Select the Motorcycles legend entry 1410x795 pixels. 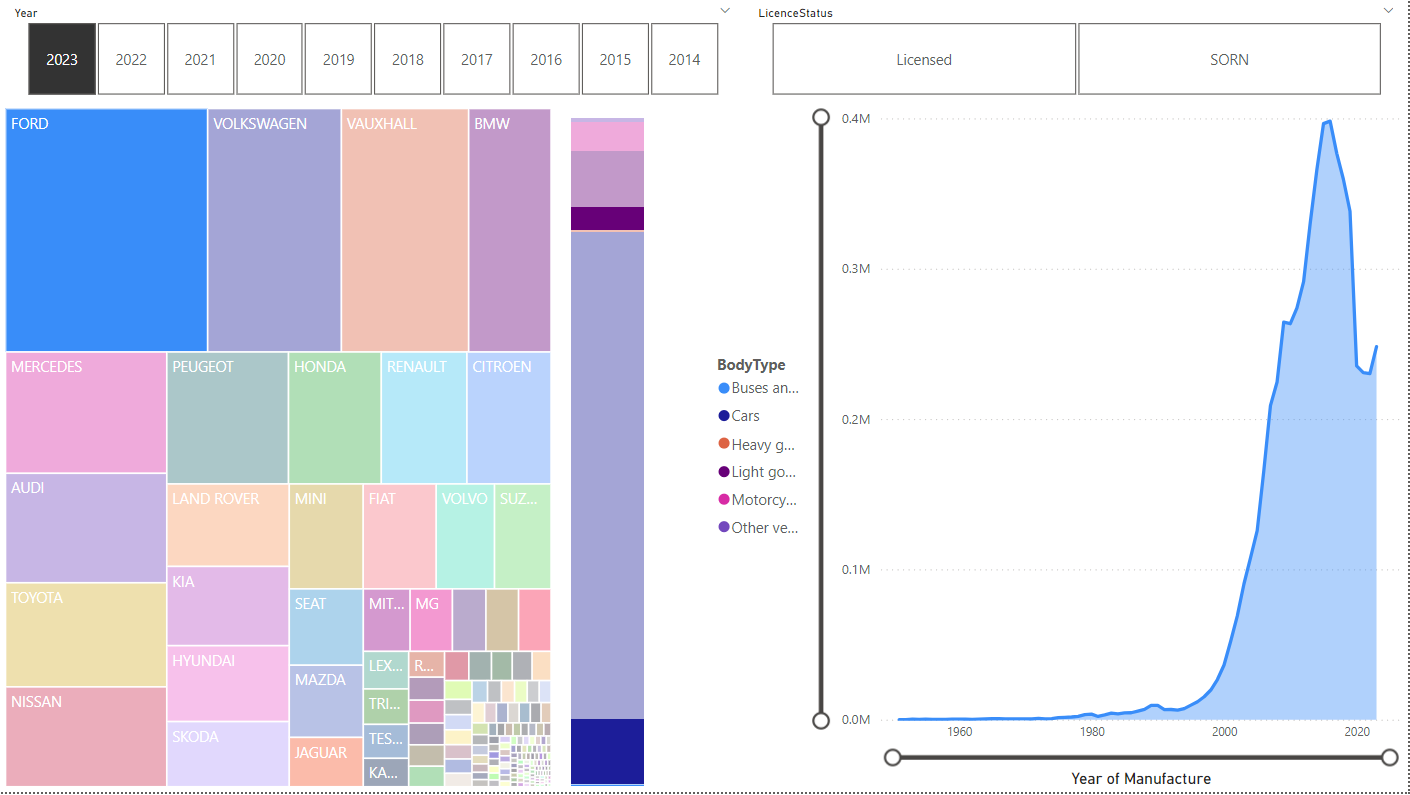[x=758, y=500]
